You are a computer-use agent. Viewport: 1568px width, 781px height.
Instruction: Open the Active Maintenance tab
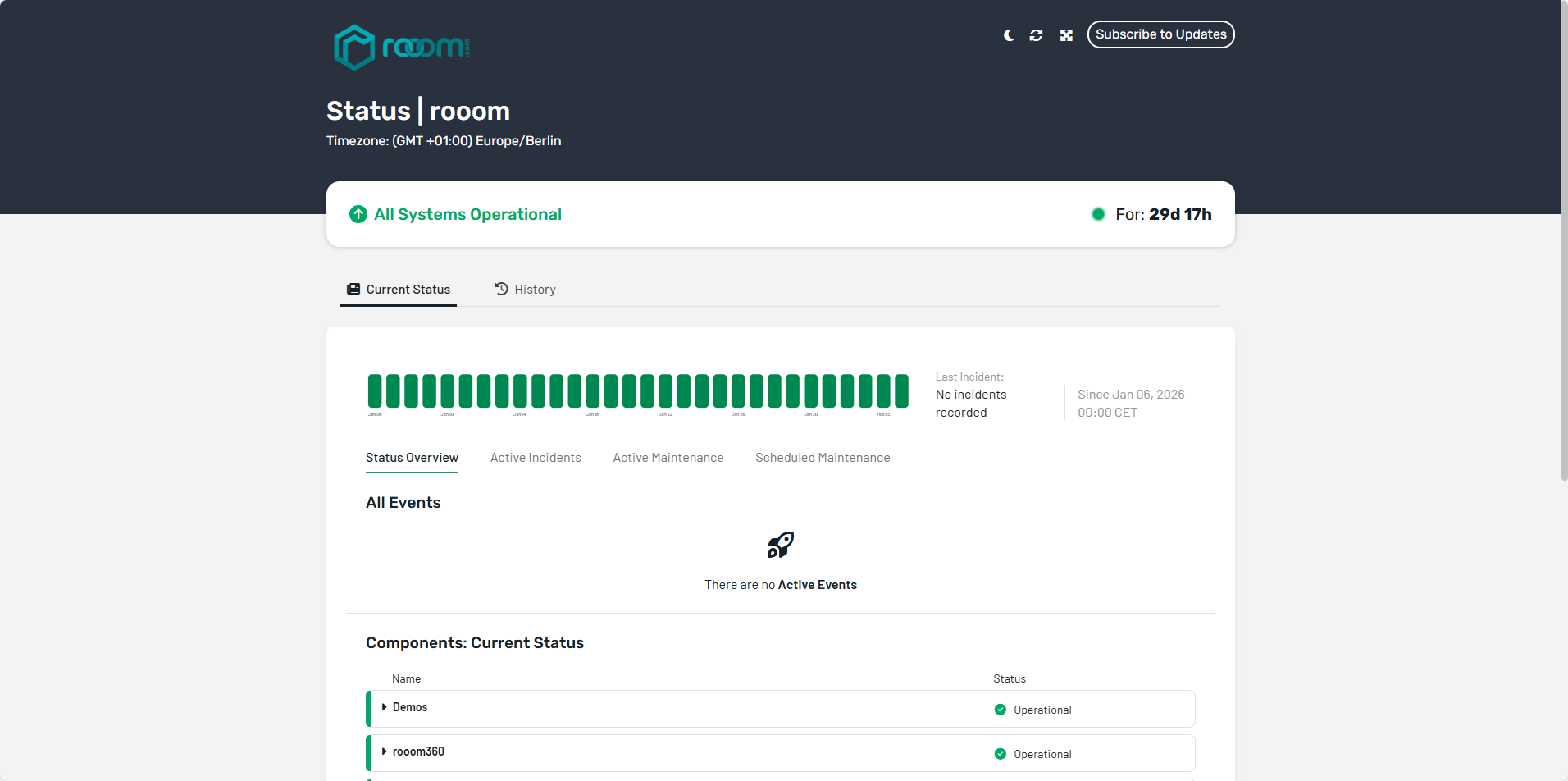[668, 458]
